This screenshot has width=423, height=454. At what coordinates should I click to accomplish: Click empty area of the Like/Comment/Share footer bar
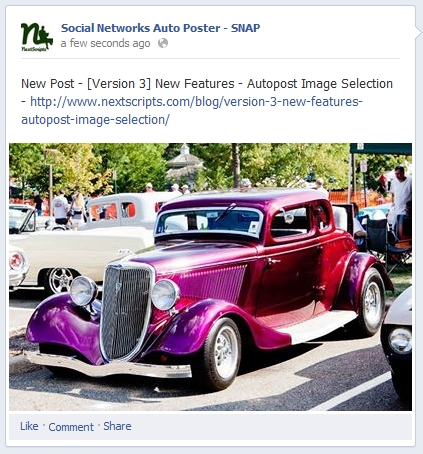click(x=267, y=426)
